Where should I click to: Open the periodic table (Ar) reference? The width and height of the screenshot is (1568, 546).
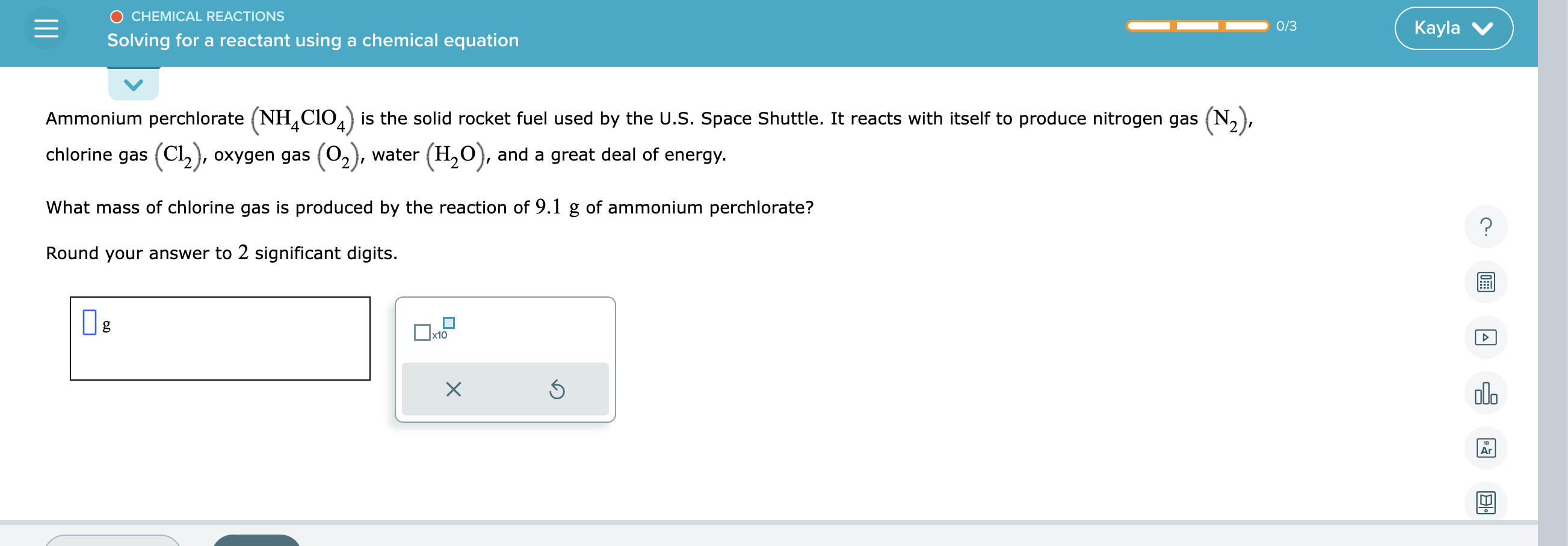pos(1486,448)
